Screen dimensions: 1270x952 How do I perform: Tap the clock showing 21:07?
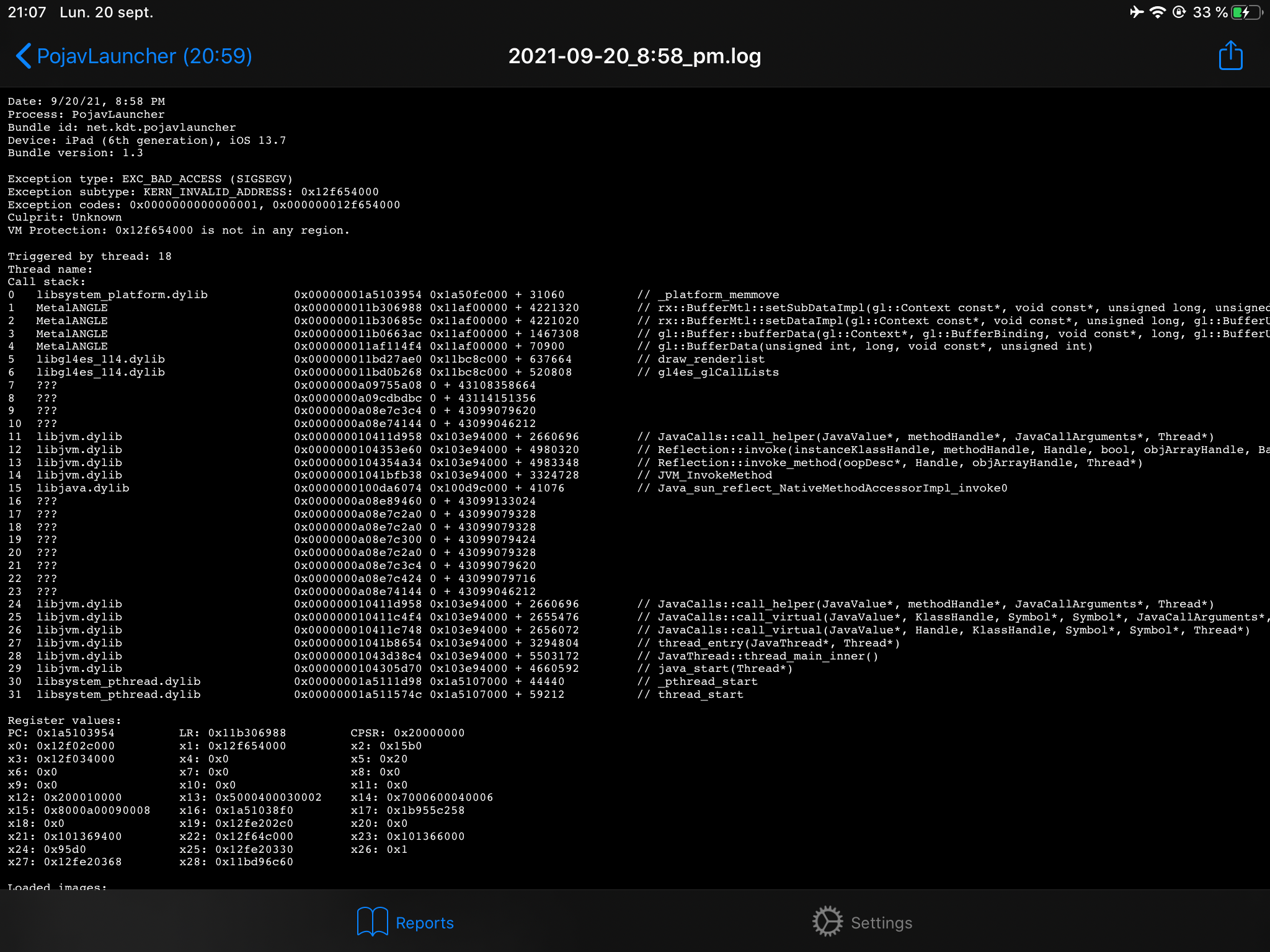(26, 11)
